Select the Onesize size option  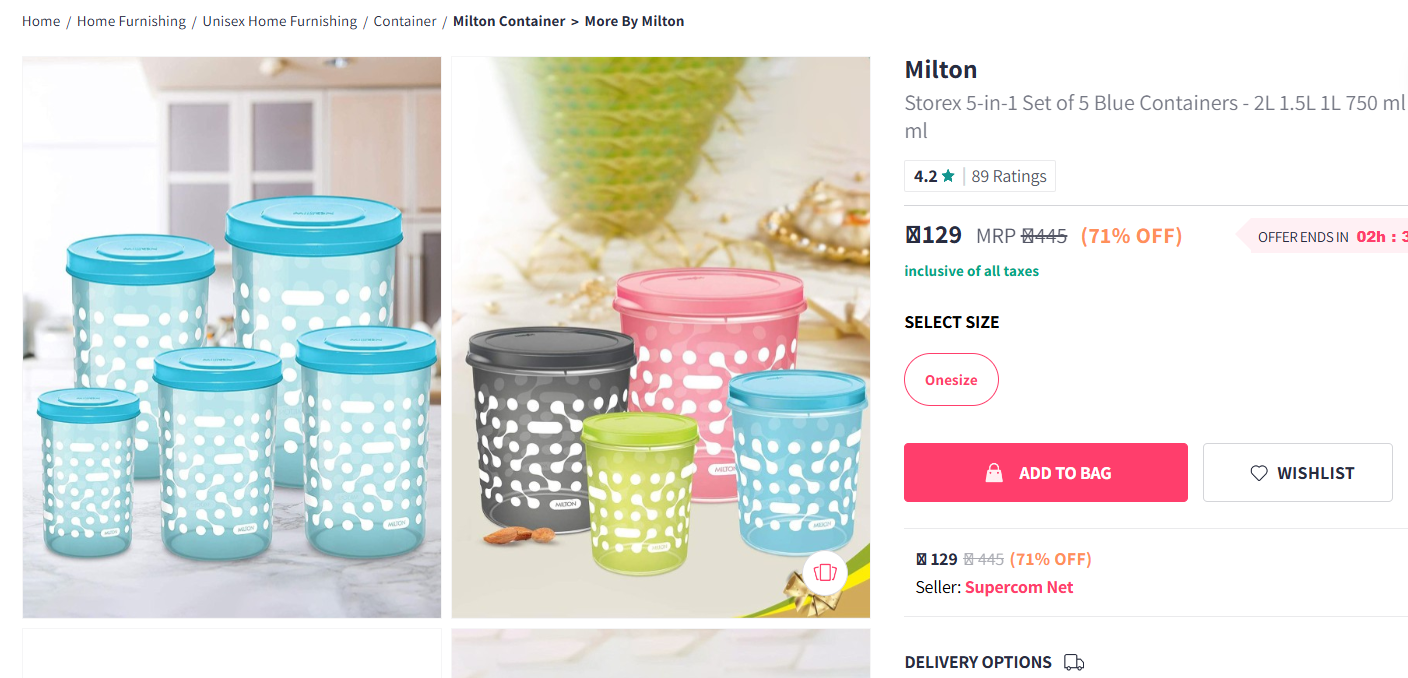951,380
